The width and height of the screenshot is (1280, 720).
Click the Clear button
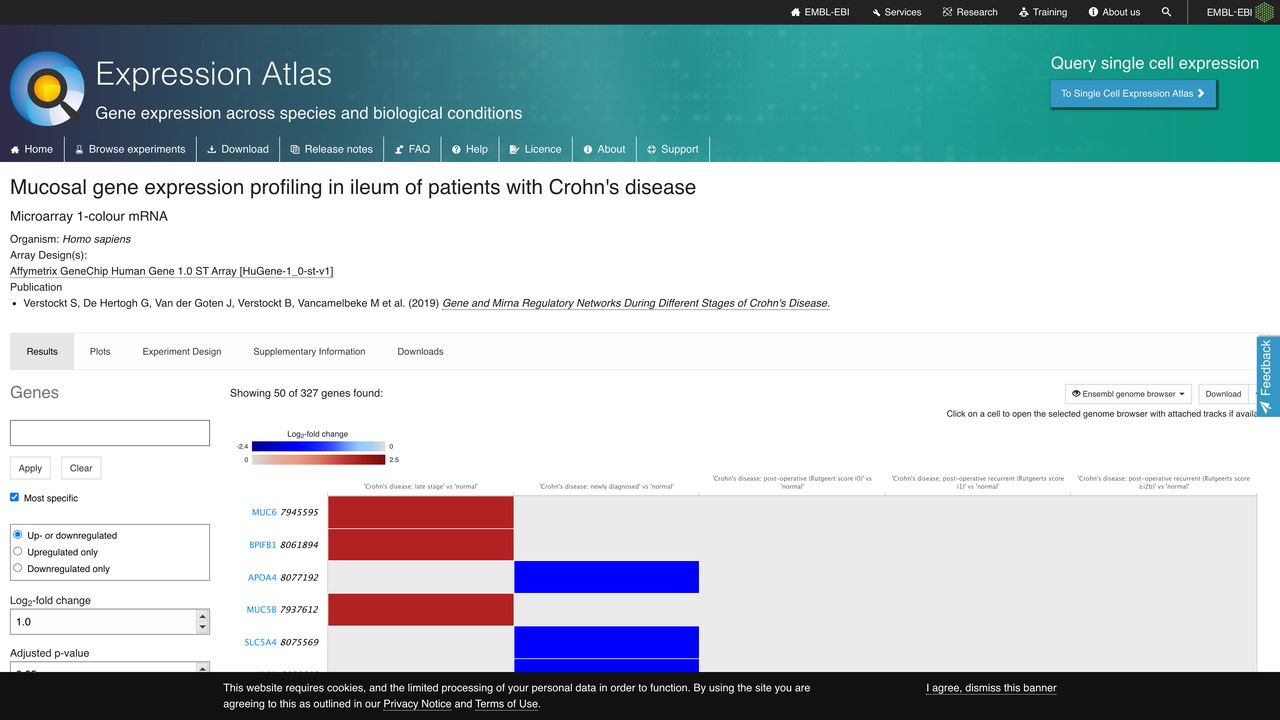(81, 468)
